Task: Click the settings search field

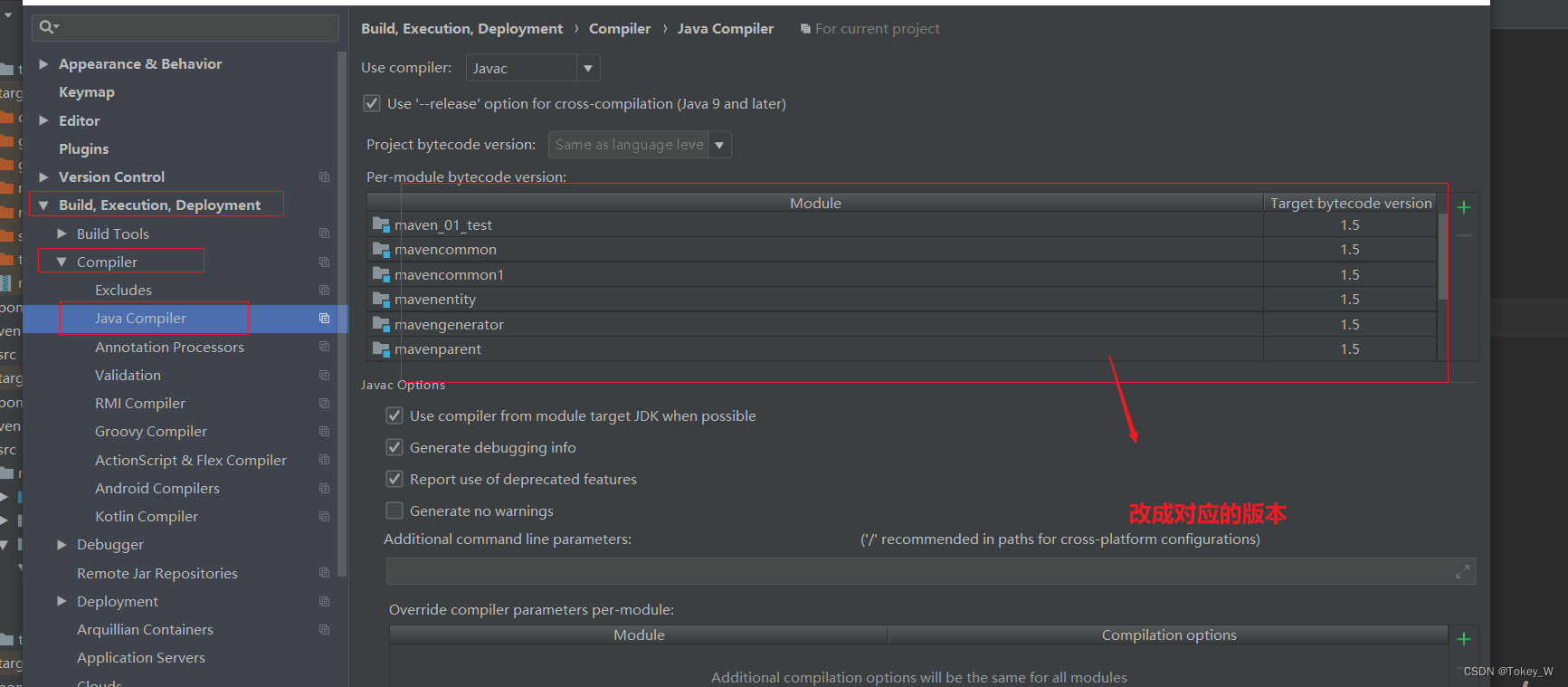Action: (185, 27)
